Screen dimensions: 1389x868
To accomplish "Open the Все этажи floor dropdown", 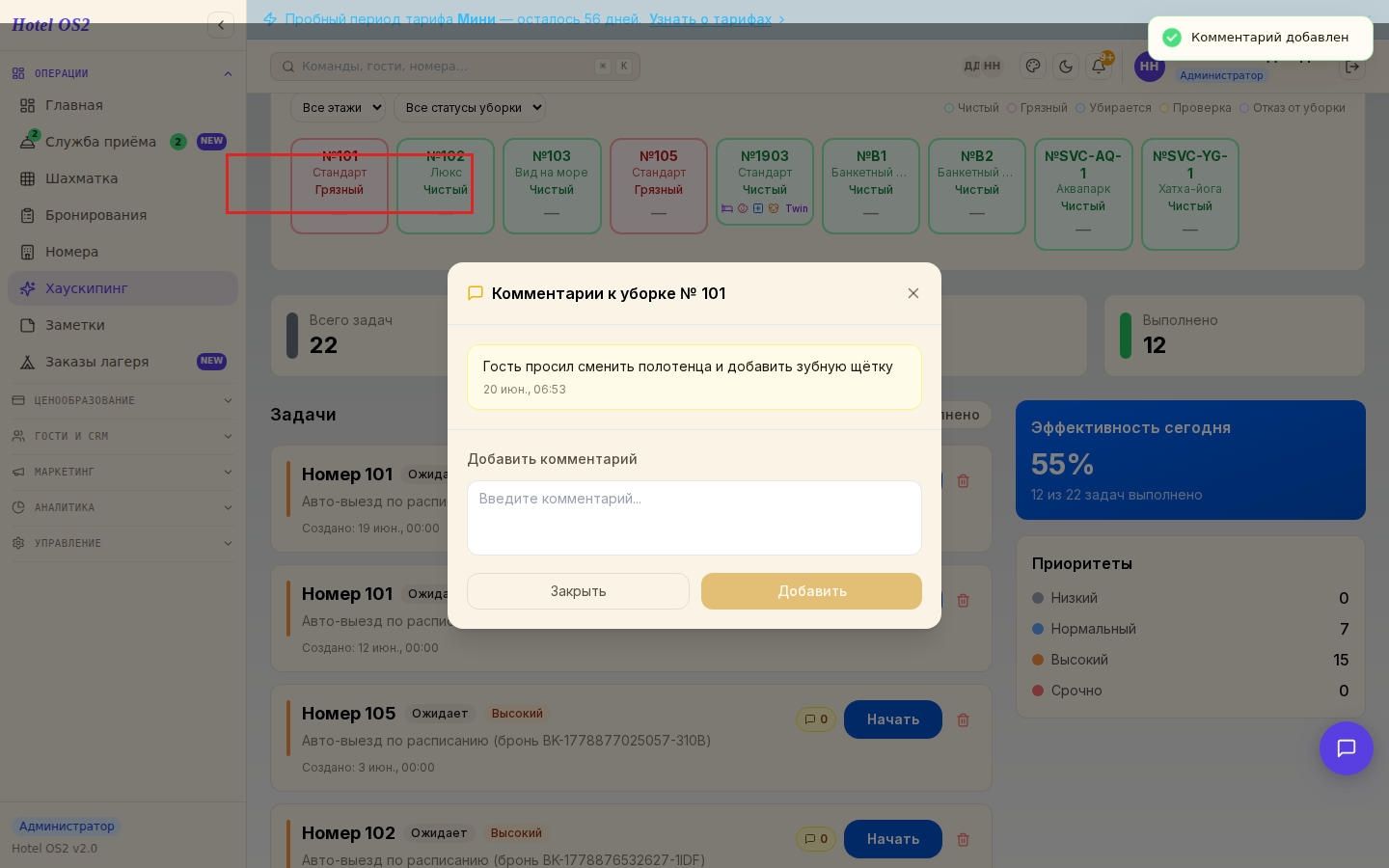I will (x=339, y=108).
